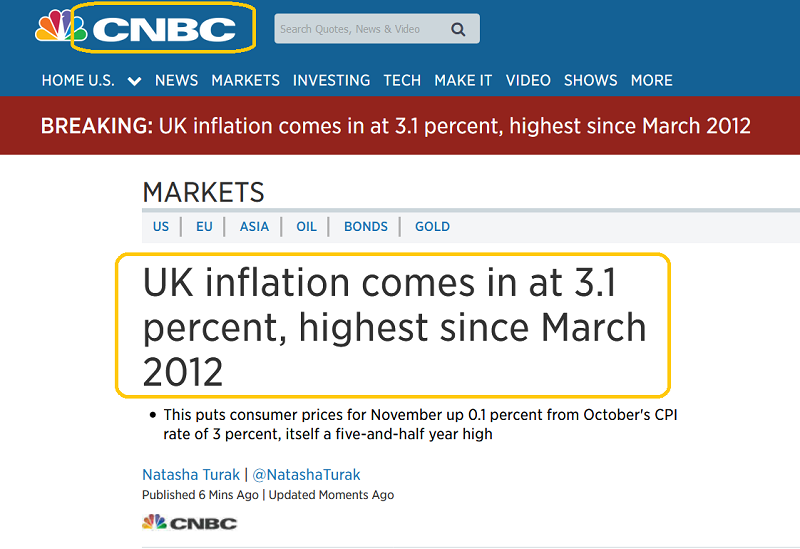Select MAKE IT in navigation bar
Viewport: 800px width, 549px height.
(463, 80)
